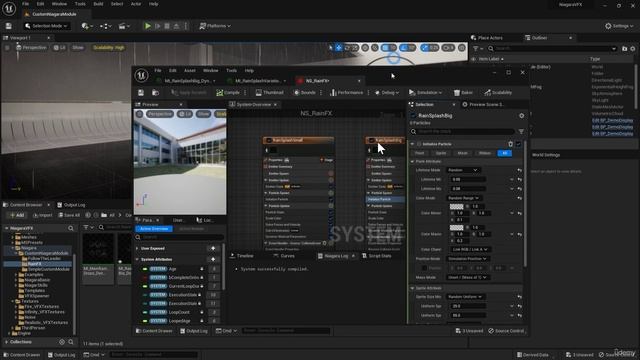Screen dimensions: 640x360
Task: Click the Baker button in Niagara toolbar
Action: click(x=463, y=93)
